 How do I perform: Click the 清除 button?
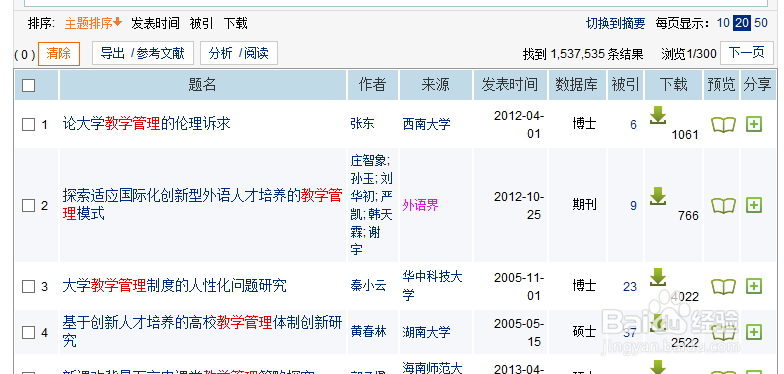pos(59,54)
